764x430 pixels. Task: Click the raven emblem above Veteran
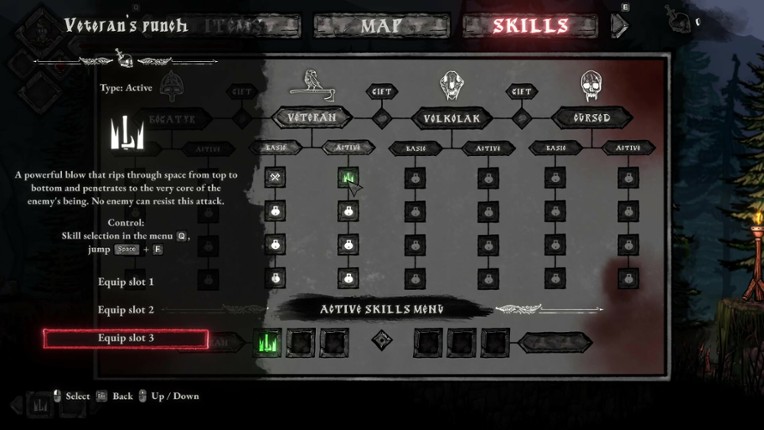point(310,85)
